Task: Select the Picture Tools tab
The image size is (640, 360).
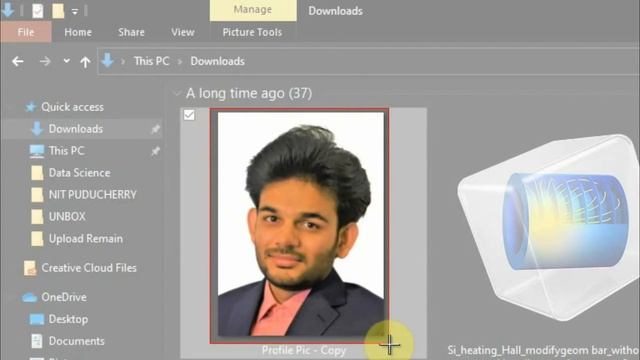Action: point(252,32)
